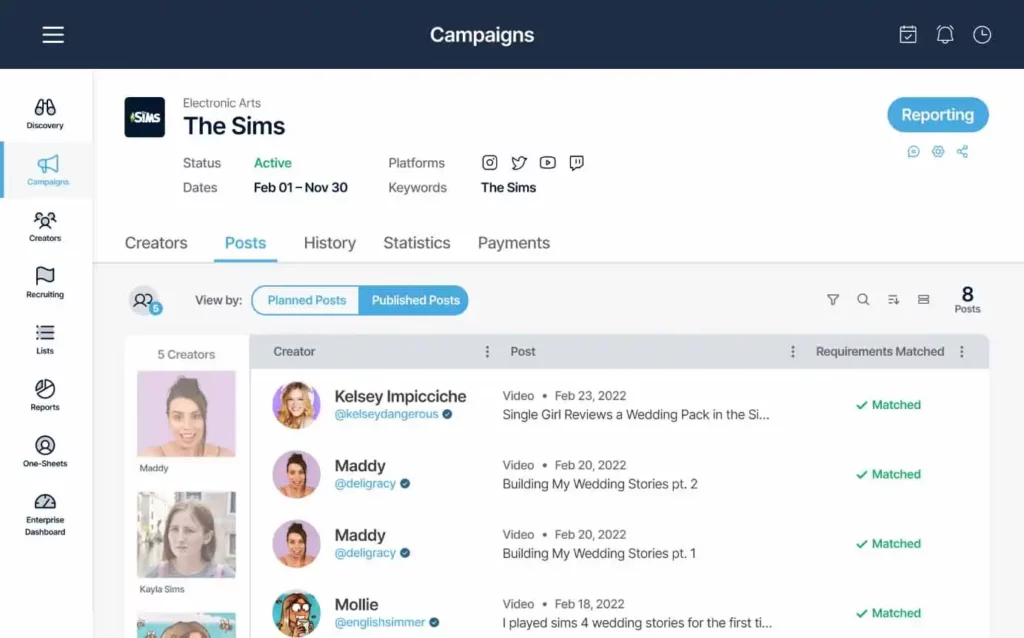Click Mollie's avatar image
This screenshot has height=638, width=1024.
click(x=296, y=613)
